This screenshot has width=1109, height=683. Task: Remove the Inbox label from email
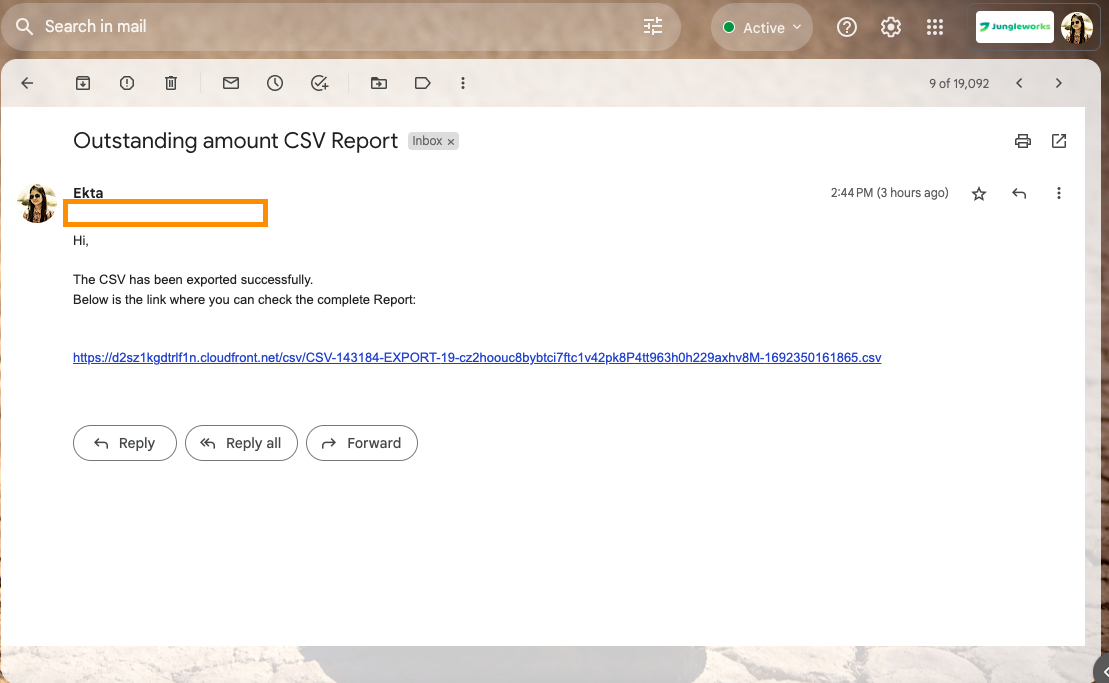pyautogui.click(x=451, y=142)
